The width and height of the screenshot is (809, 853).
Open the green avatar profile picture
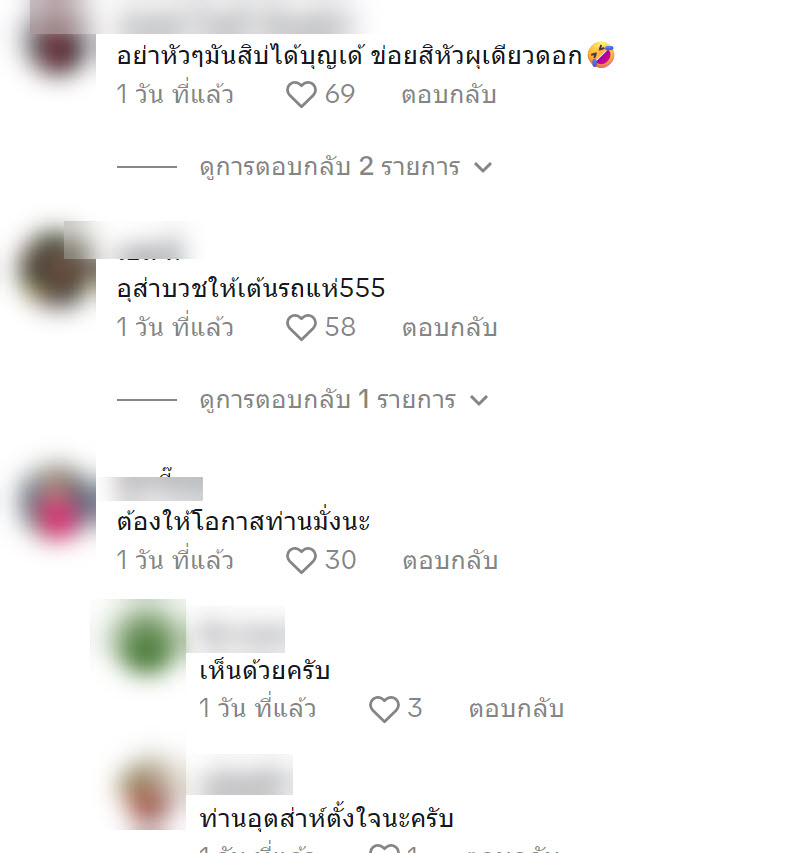pos(146,641)
